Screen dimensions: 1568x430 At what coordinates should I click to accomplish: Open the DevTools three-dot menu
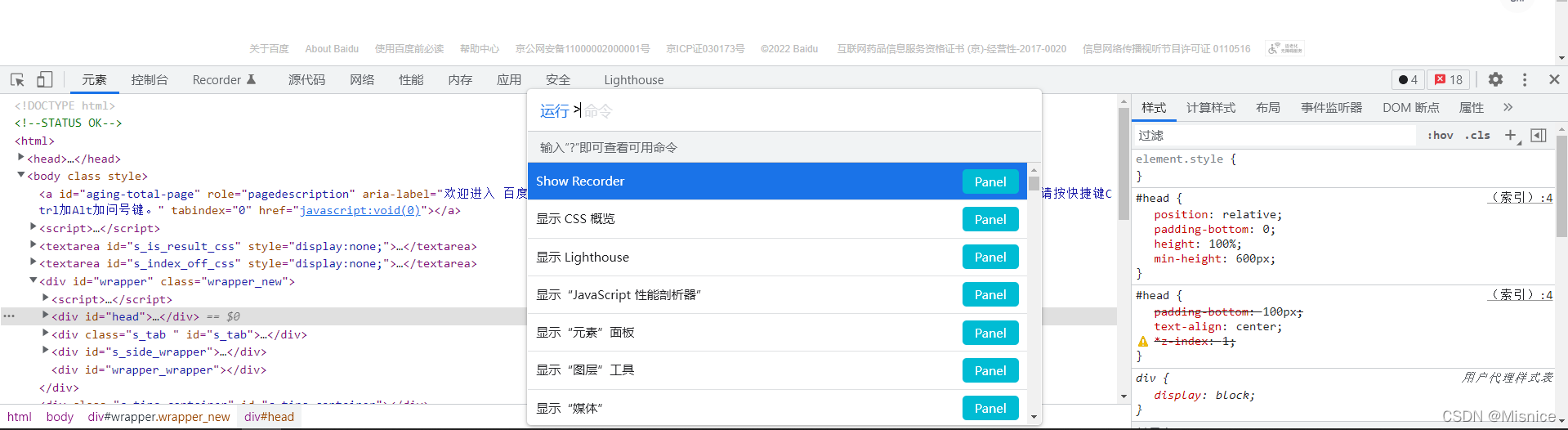(x=1525, y=79)
